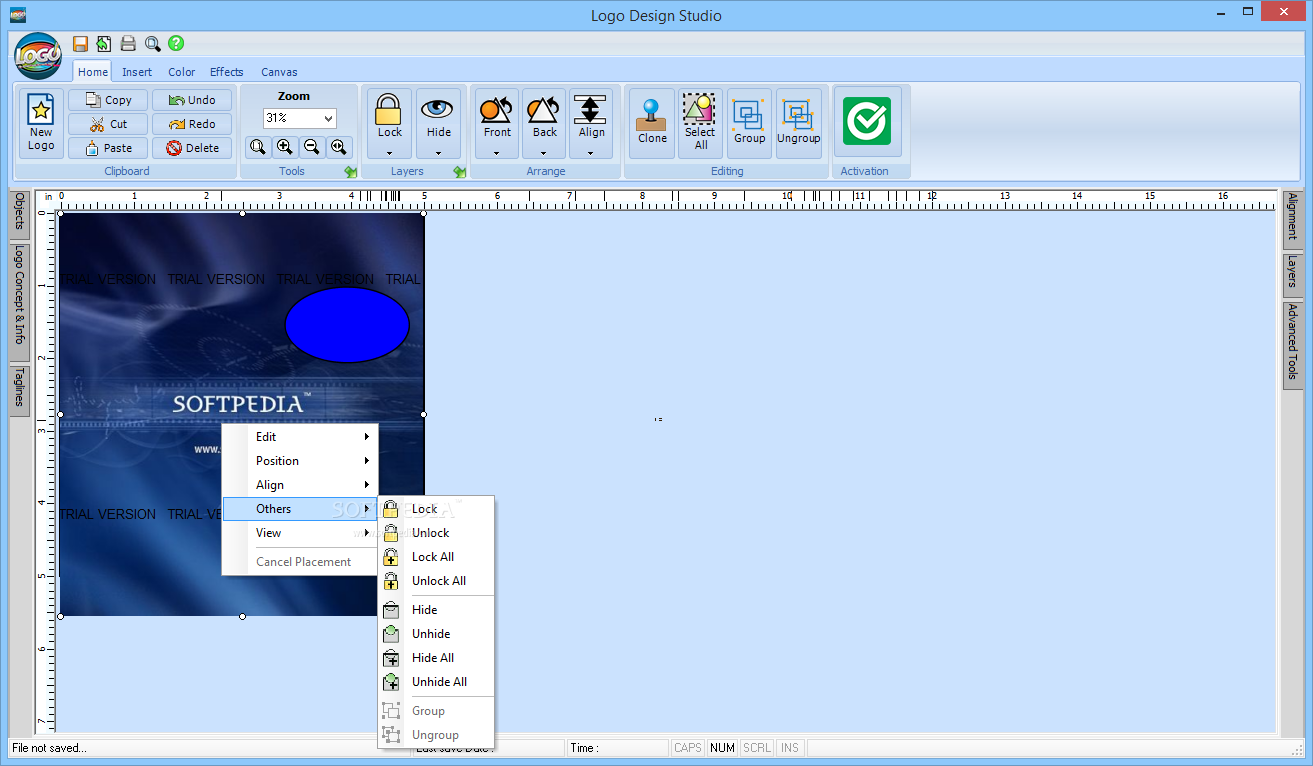Switch to the Canvas ribbon tab
The image size is (1313, 766).
[x=279, y=72]
